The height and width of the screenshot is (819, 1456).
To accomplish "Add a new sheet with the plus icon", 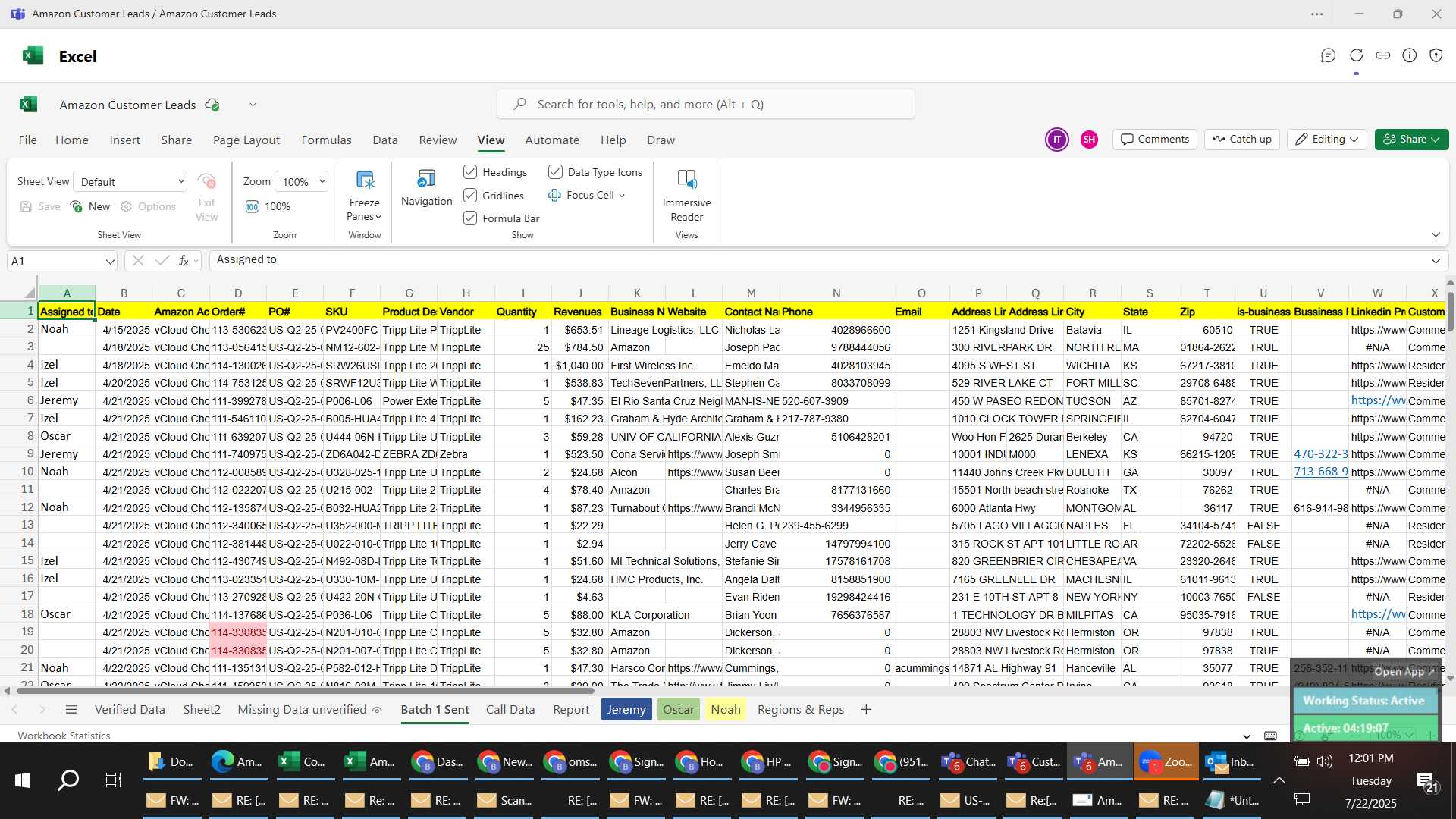I will tap(866, 710).
